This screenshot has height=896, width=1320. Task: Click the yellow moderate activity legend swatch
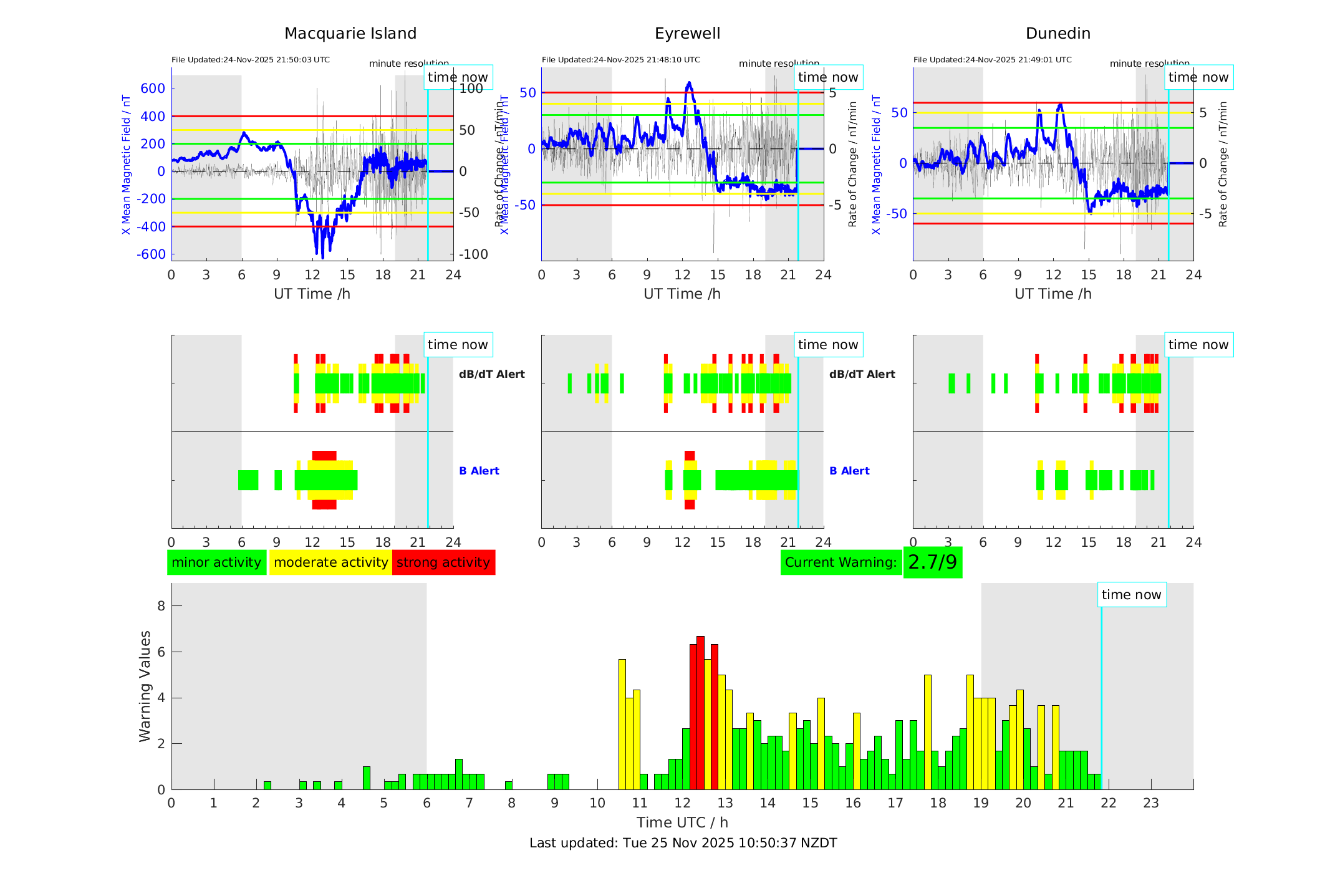click(x=330, y=562)
